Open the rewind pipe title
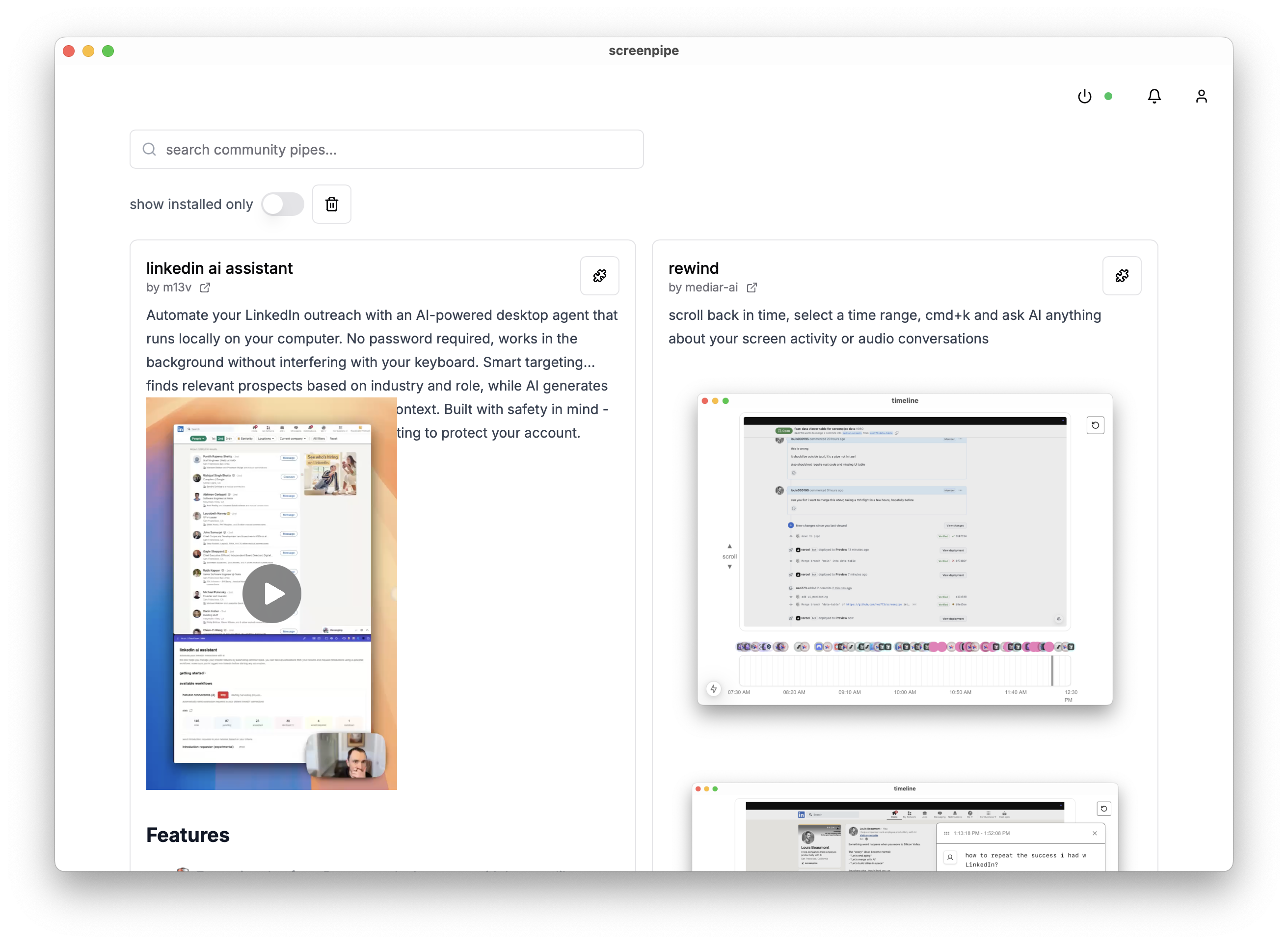The image size is (1288, 944). (693, 268)
